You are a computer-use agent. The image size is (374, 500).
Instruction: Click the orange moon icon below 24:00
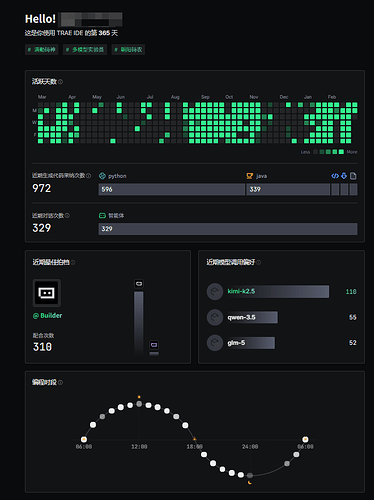pos(250,482)
